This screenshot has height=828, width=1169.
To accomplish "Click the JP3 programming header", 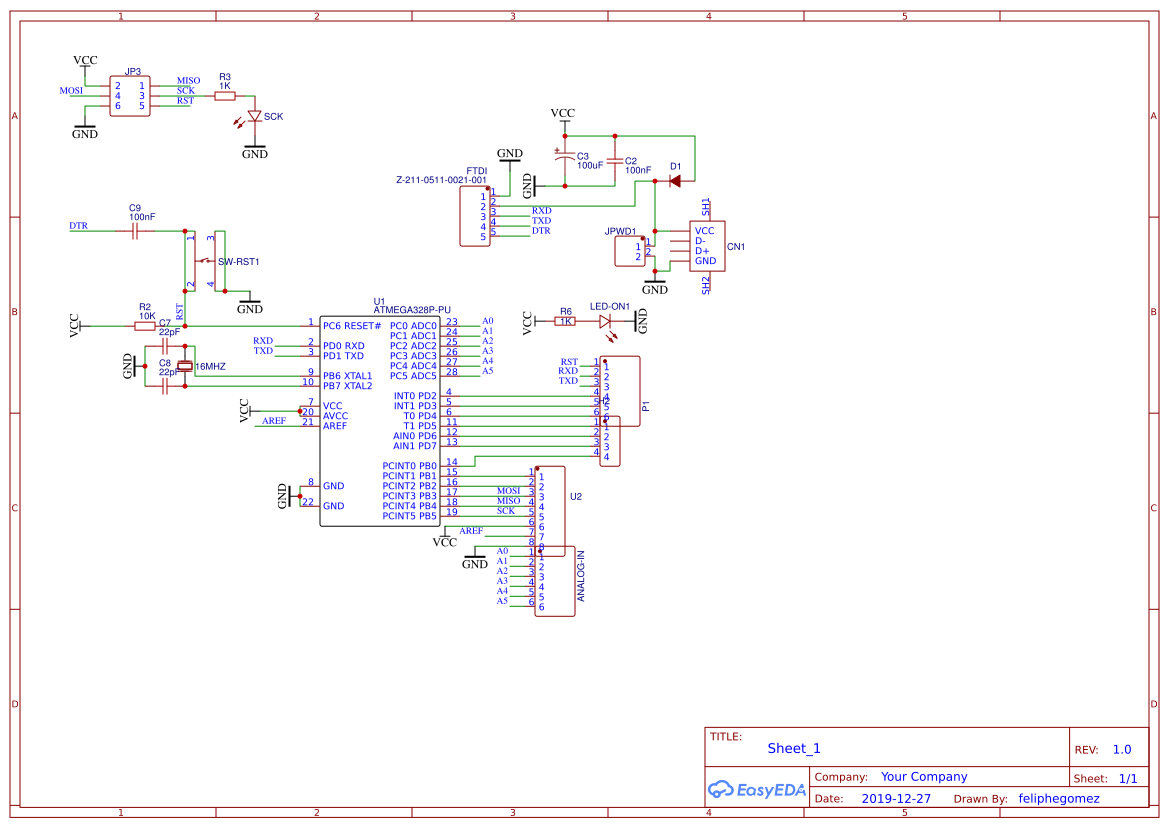I will [x=129, y=95].
